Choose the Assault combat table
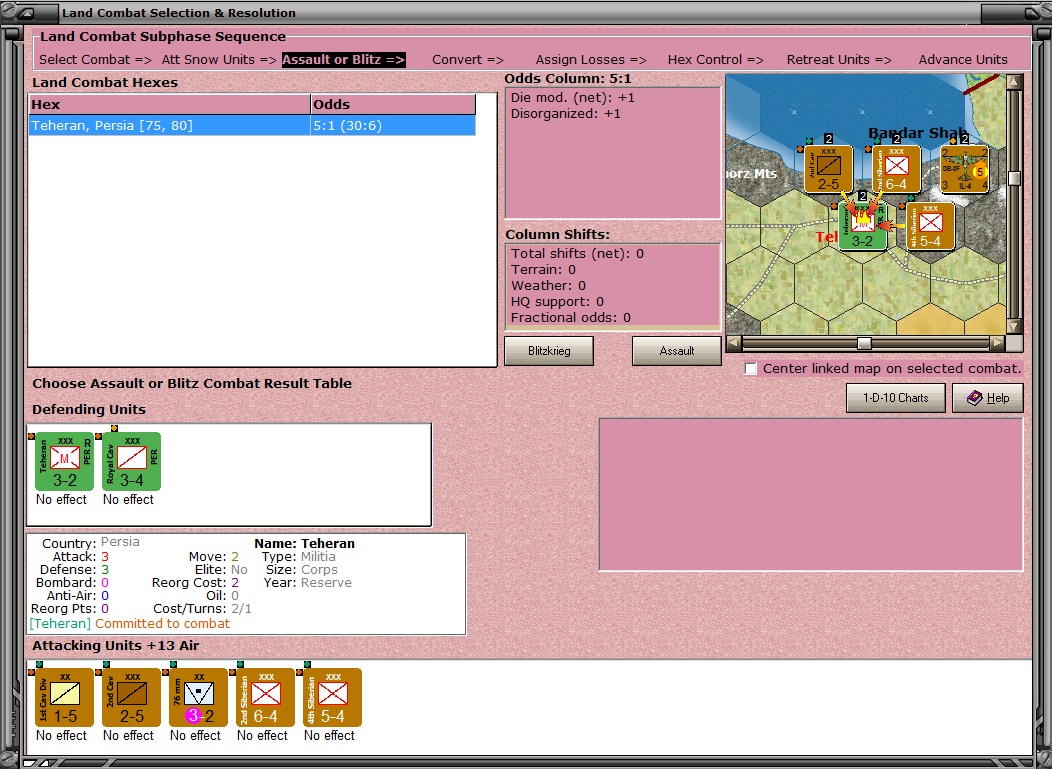The image size is (1052, 769). (676, 351)
